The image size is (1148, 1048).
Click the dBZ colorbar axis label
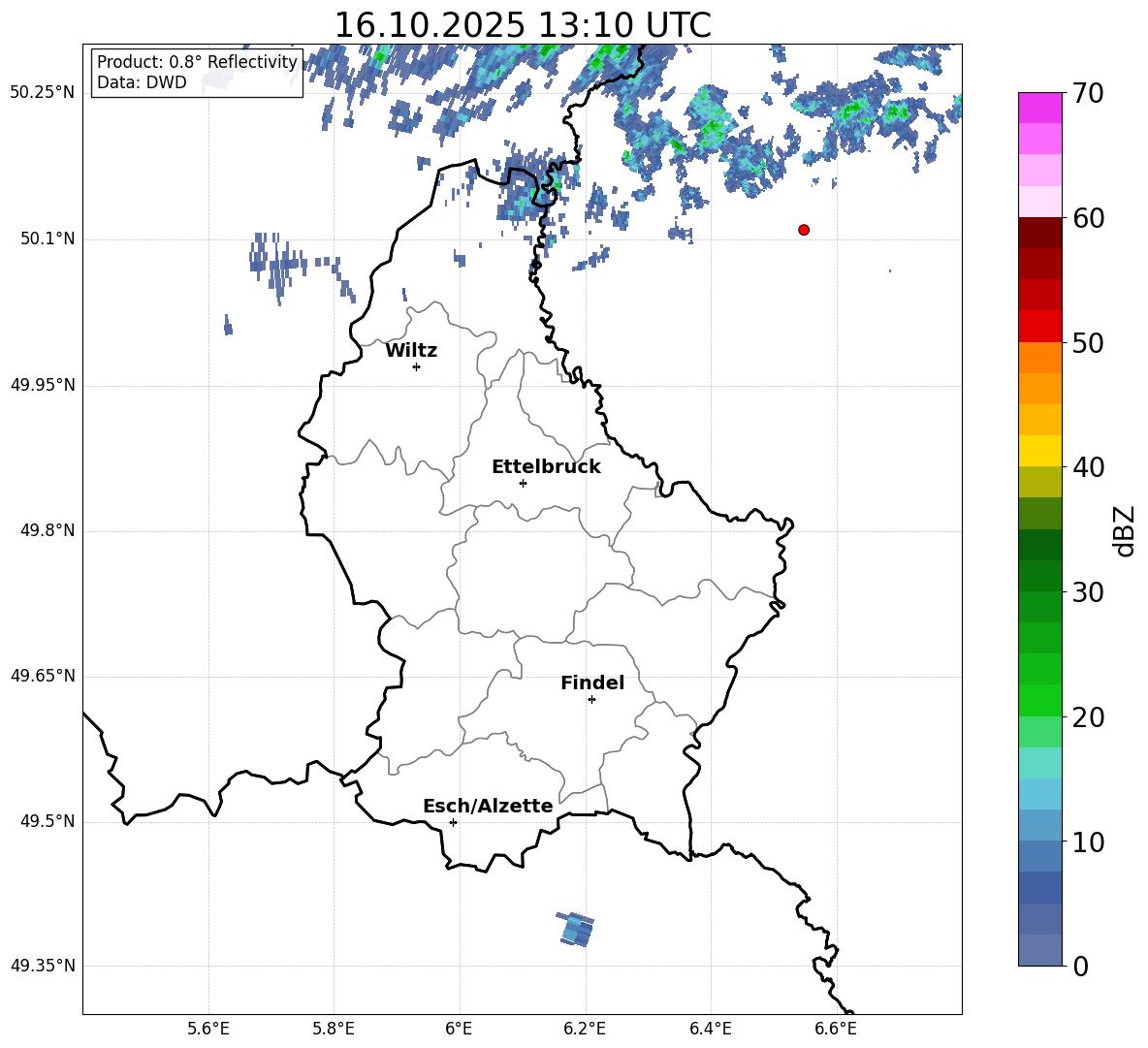click(1124, 531)
